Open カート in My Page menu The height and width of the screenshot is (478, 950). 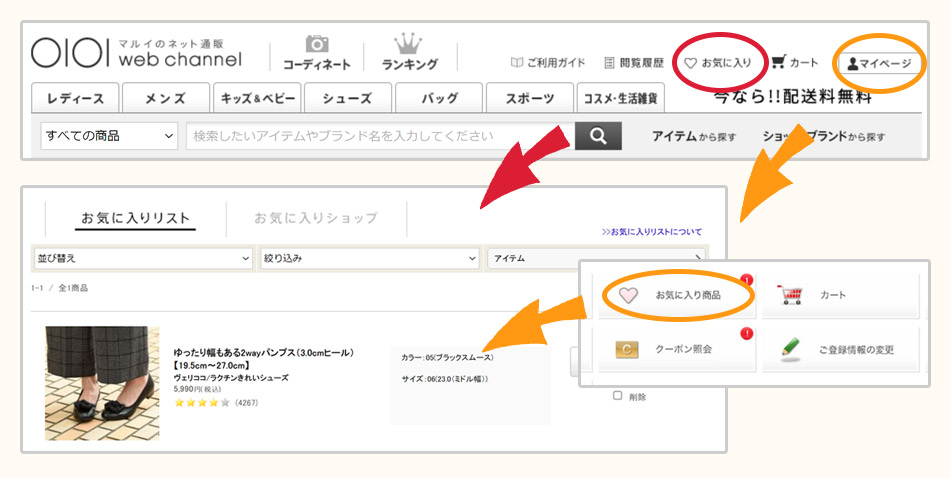coord(840,295)
